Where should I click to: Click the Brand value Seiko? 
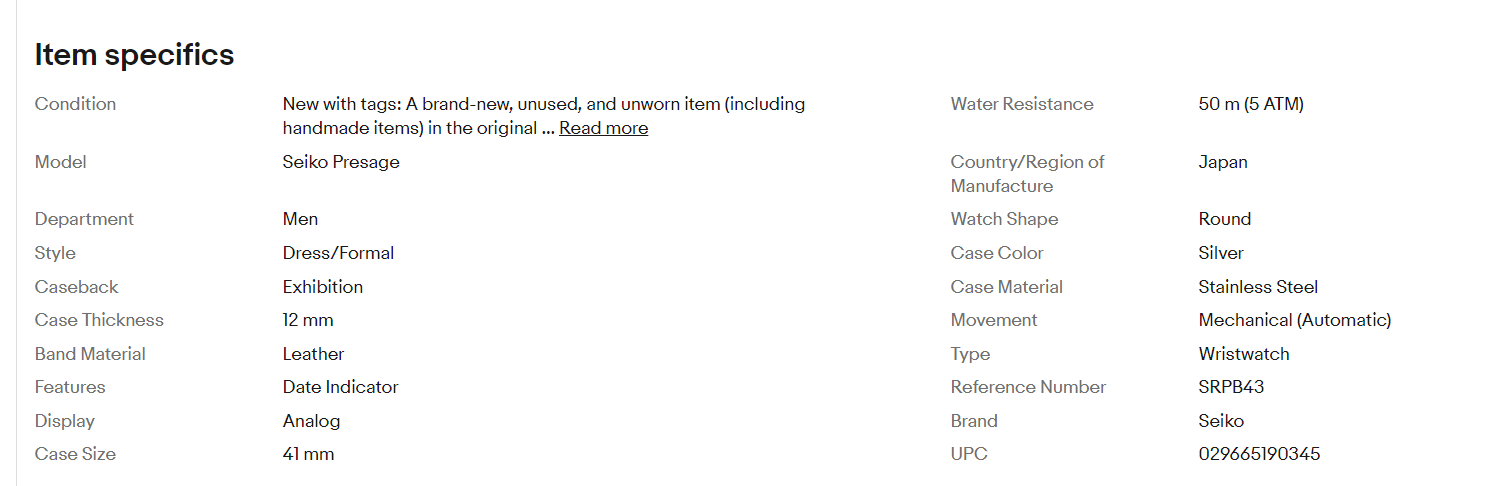(x=1221, y=421)
